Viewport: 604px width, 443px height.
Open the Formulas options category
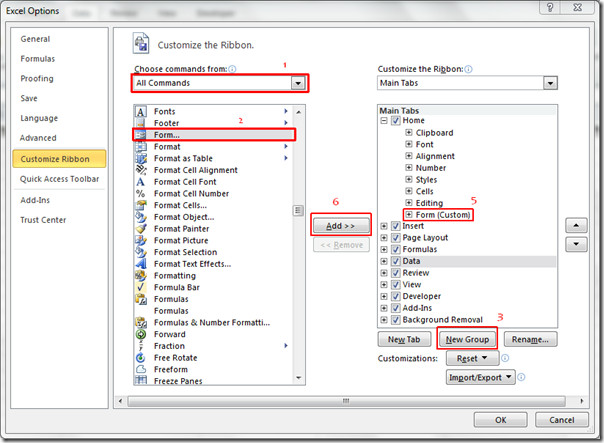point(38,59)
